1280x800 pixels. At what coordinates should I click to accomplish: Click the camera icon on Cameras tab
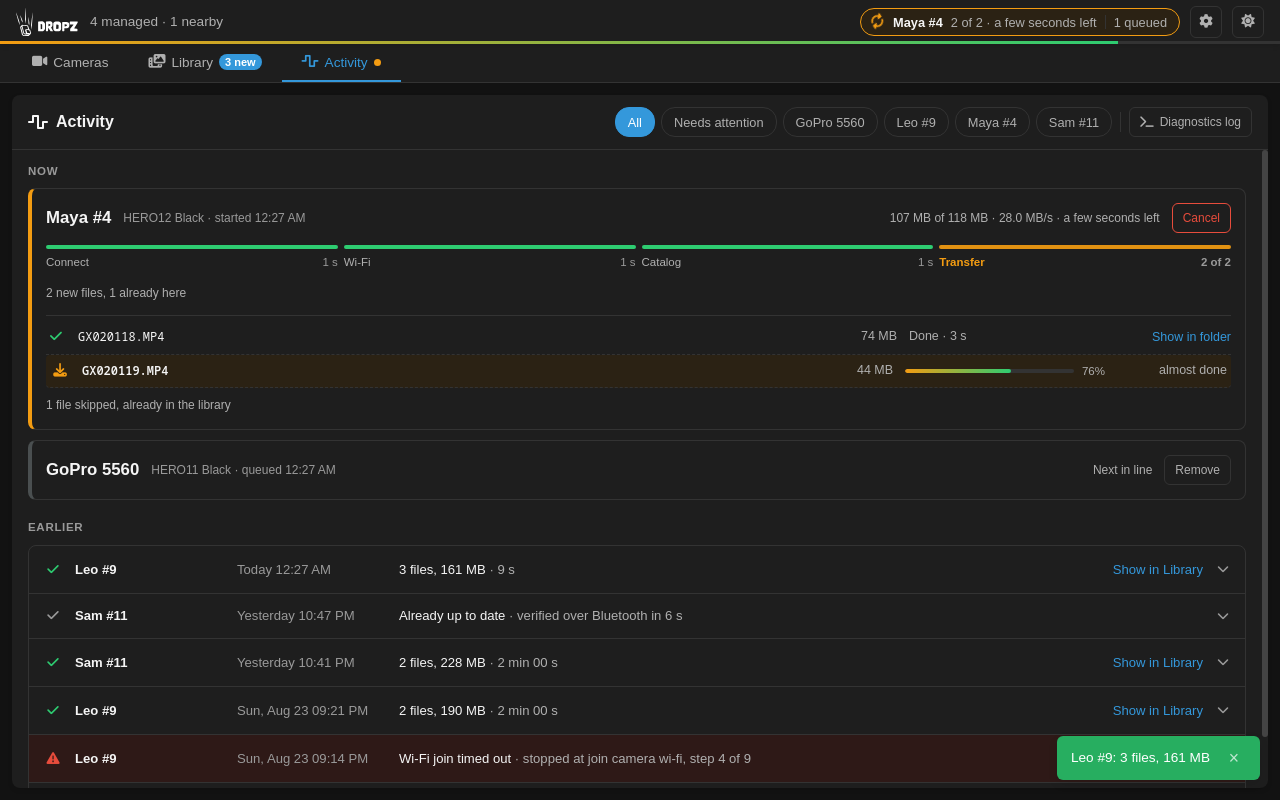click(39, 62)
